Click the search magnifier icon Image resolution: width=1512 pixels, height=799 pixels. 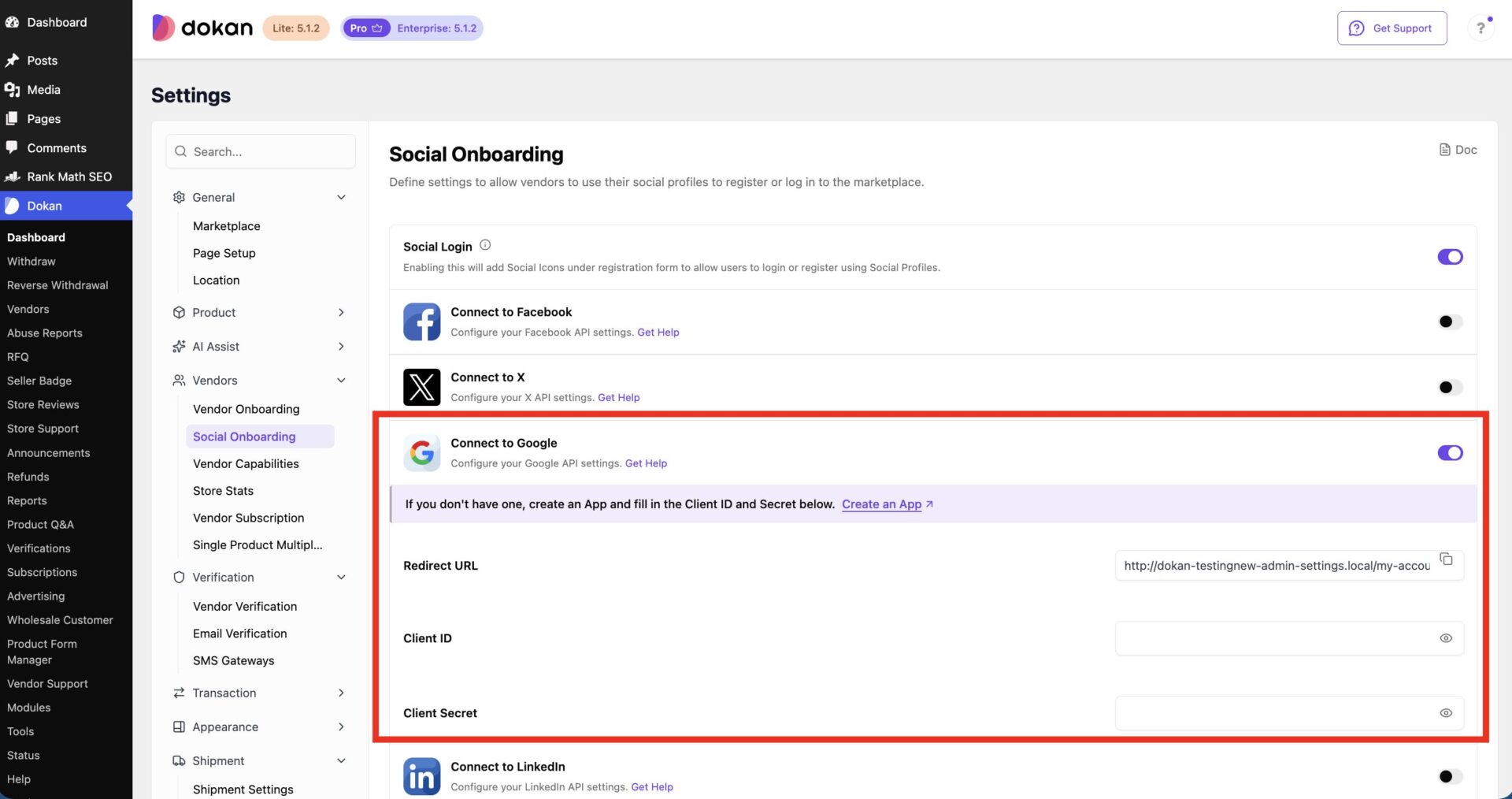[180, 151]
